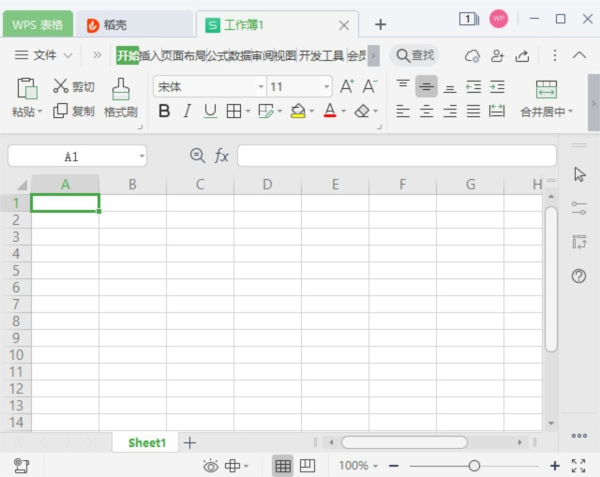Click the add new sheet plus icon

(190, 442)
